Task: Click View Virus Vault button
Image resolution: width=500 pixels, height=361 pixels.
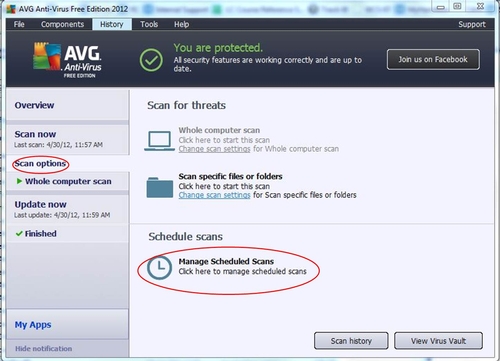Action: point(438,341)
